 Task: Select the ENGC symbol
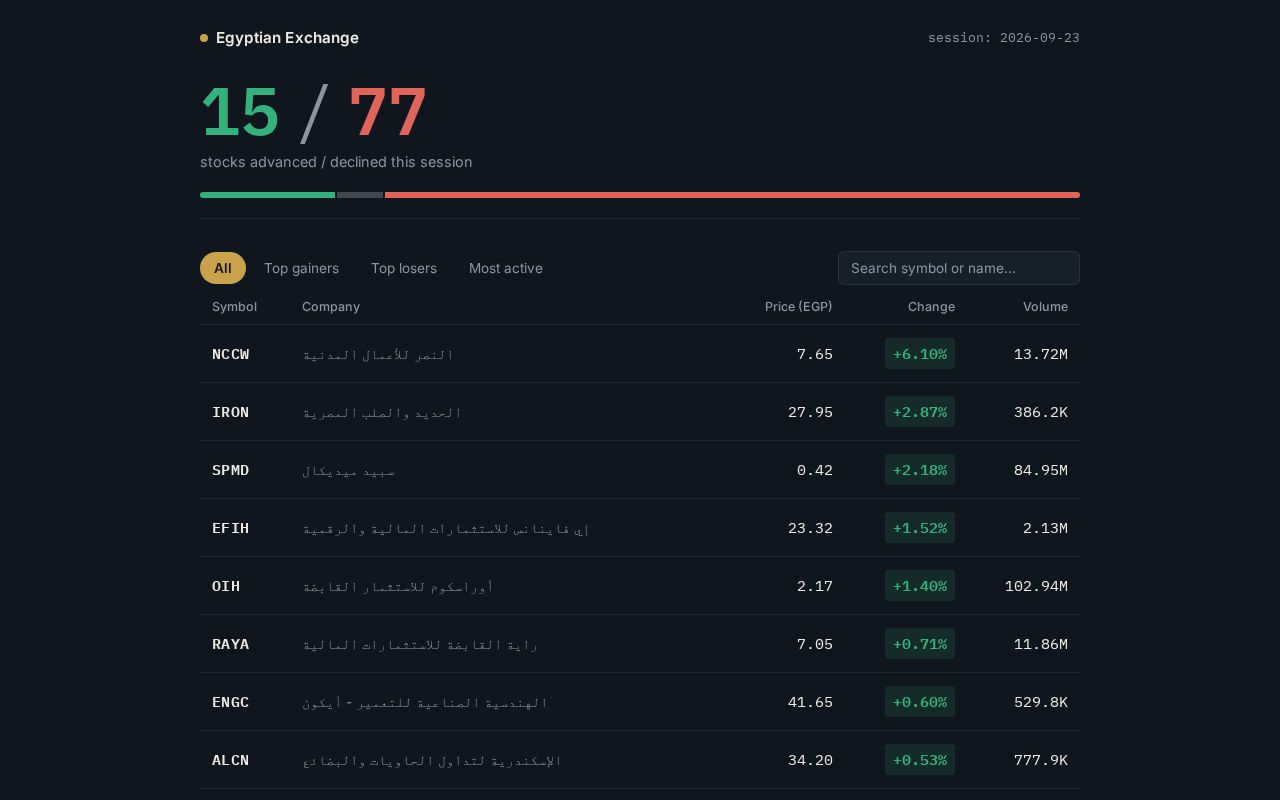pos(231,702)
